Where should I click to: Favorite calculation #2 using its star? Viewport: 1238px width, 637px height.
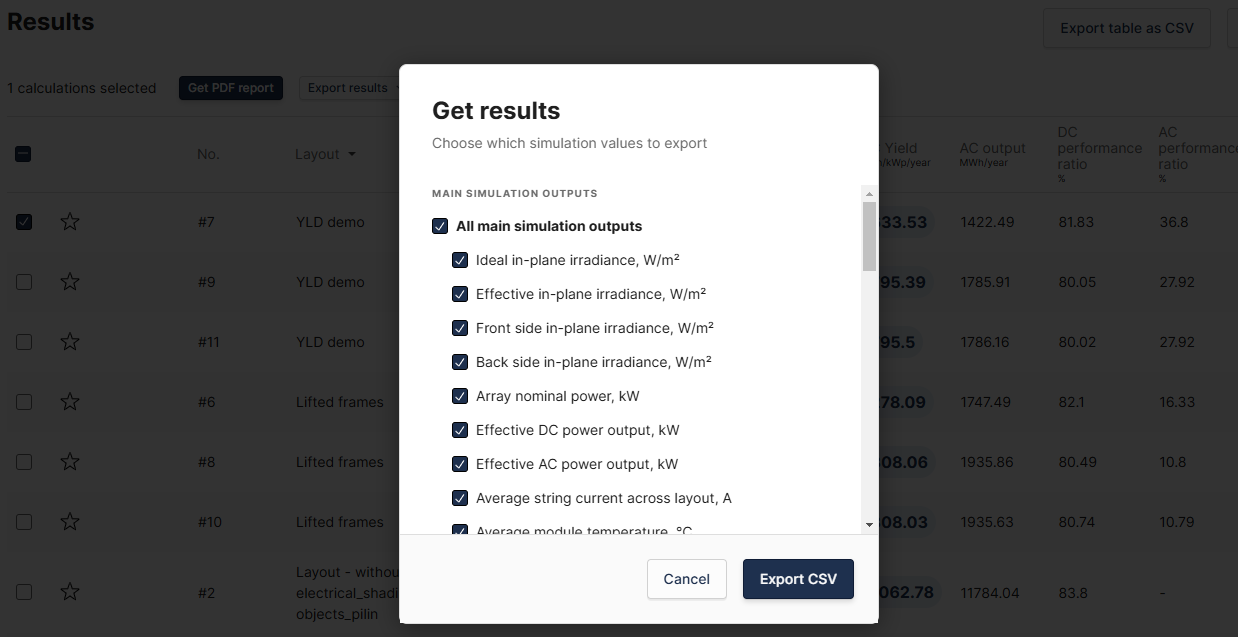tap(70, 592)
